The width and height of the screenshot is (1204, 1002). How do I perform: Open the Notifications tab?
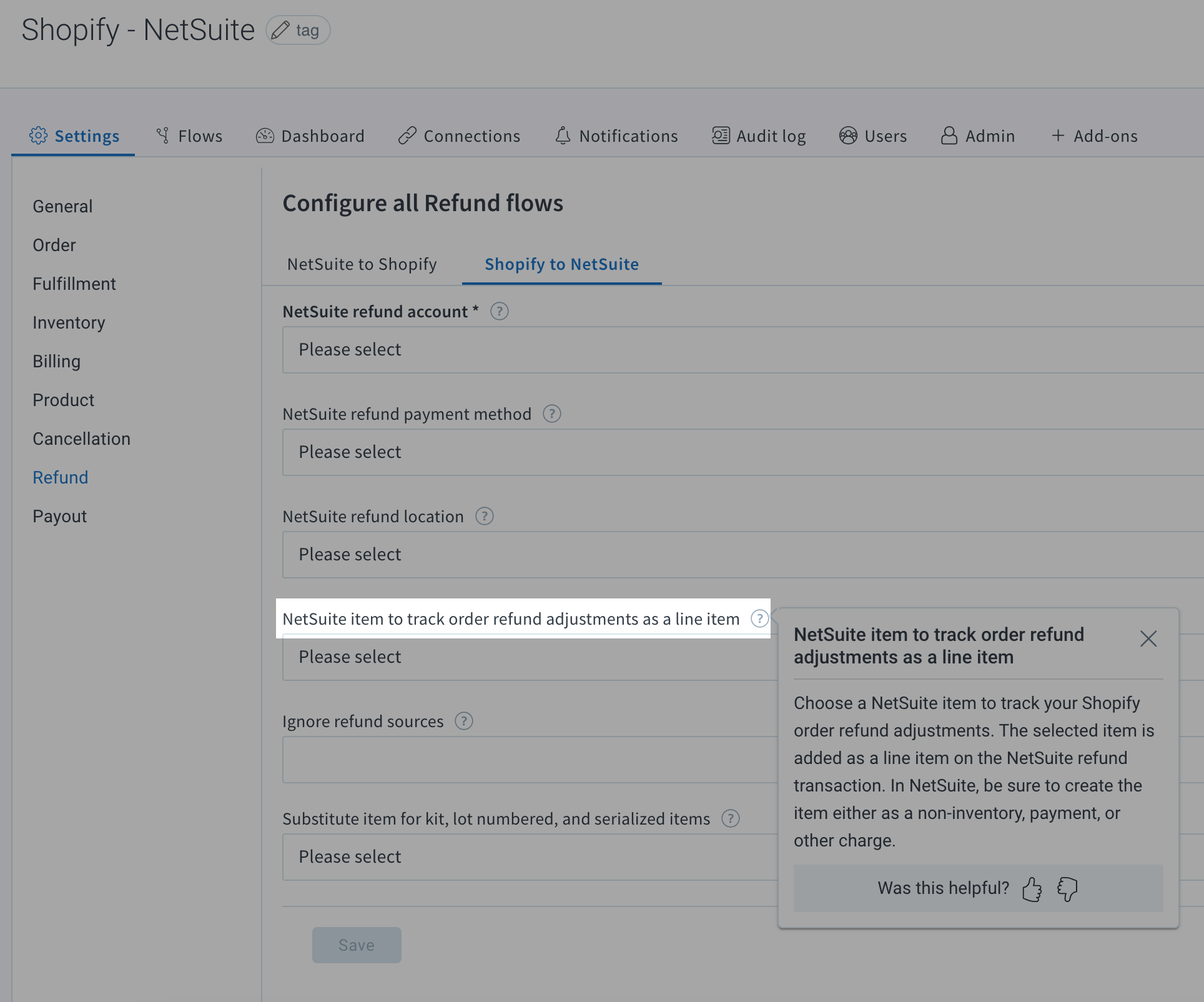coord(616,136)
